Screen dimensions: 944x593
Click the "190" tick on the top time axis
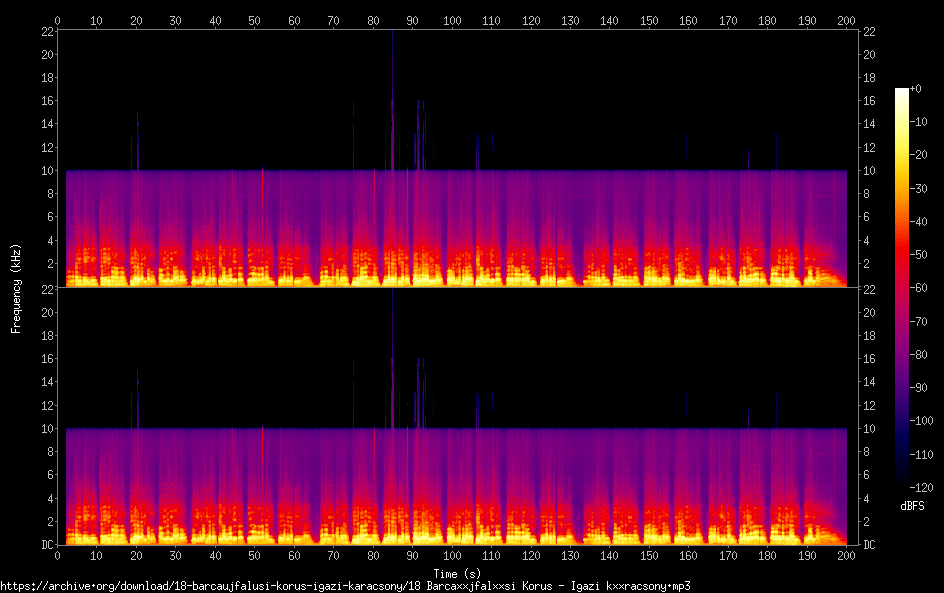coord(807,20)
